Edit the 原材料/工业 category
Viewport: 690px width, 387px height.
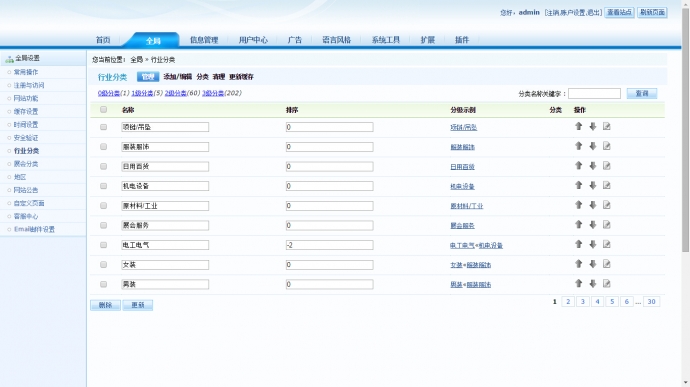click(x=607, y=205)
